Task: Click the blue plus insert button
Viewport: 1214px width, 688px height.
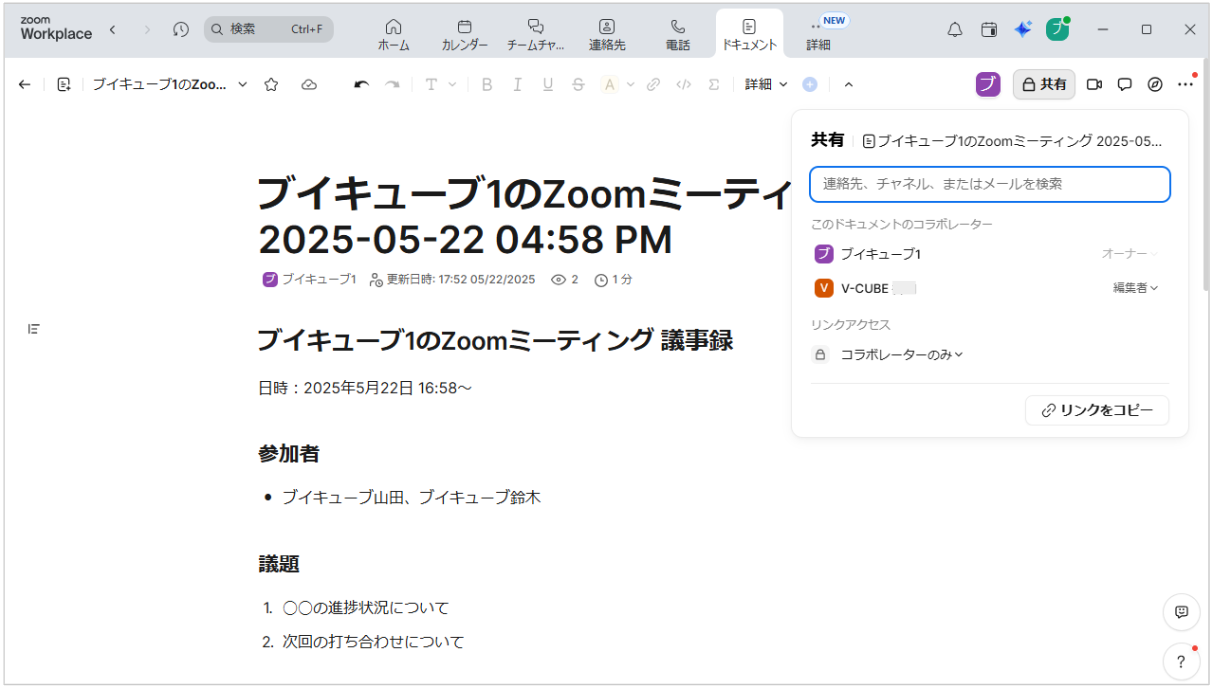Action: point(810,85)
